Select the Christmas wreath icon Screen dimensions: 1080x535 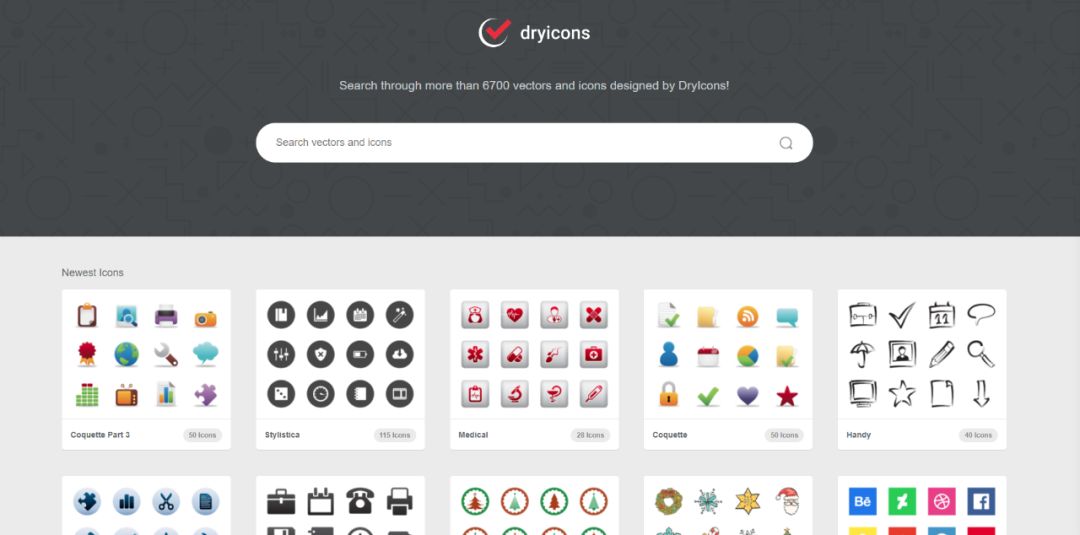pos(668,501)
